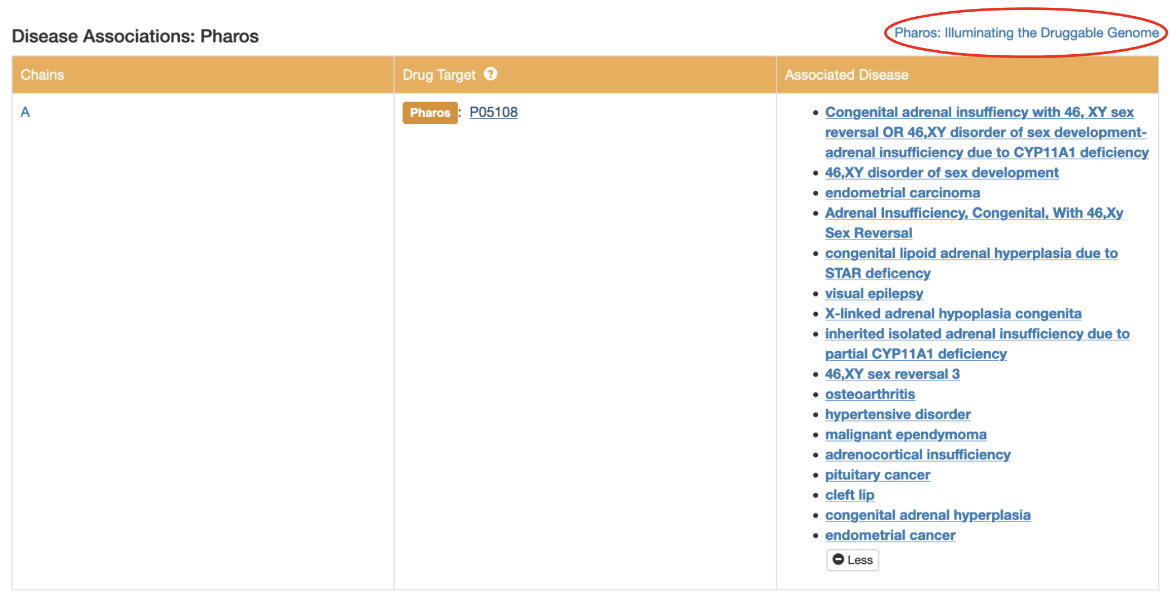Open the hypertensive disorder link
This screenshot has height=594, width=1170.
coord(898,414)
